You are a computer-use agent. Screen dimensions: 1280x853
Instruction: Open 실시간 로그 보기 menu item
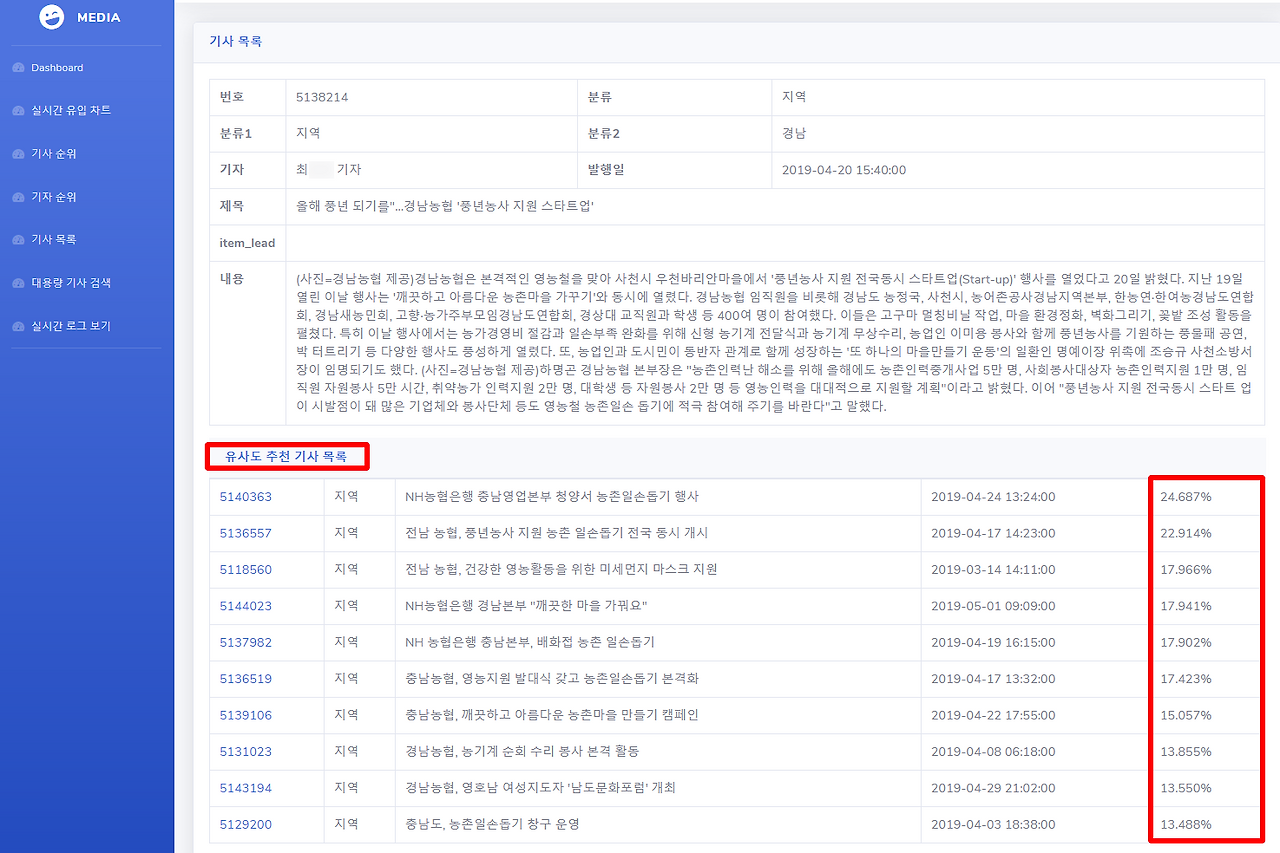tap(71, 327)
